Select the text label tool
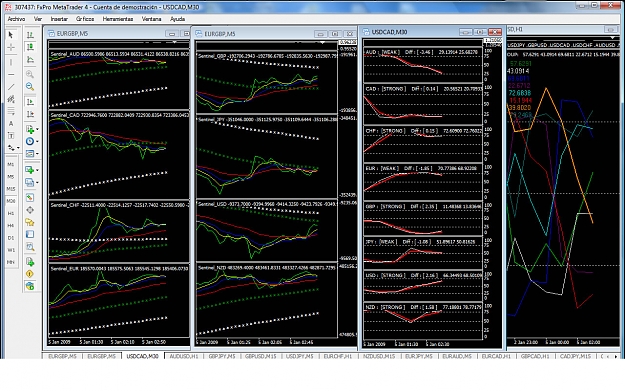This screenshot has width=625, height=391. pyautogui.click(x=11, y=136)
